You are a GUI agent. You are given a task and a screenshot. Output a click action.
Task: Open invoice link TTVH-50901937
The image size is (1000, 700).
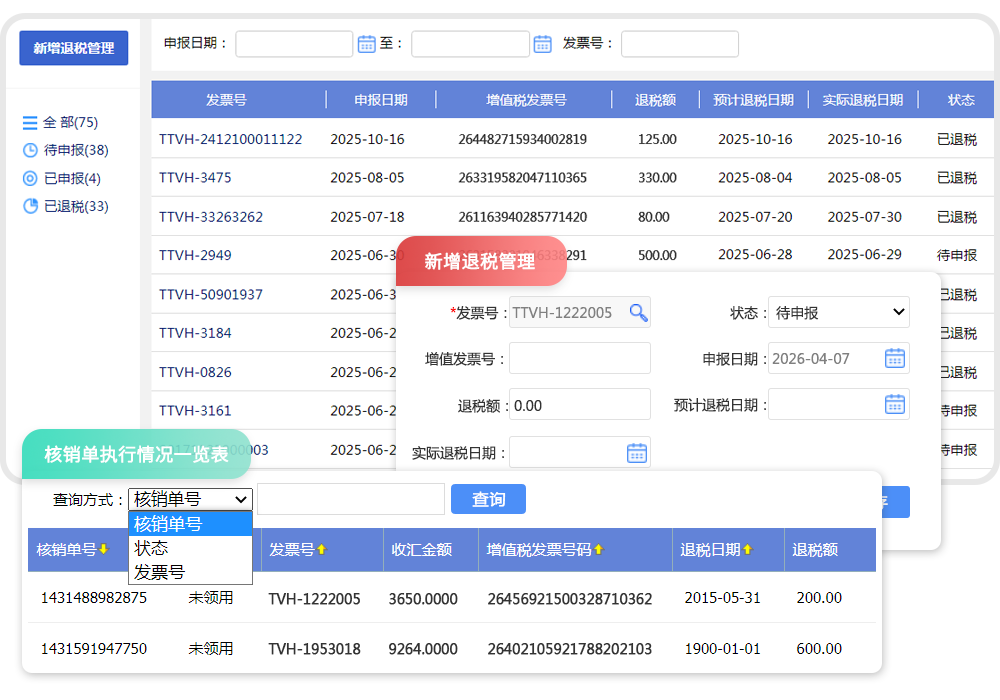210,295
